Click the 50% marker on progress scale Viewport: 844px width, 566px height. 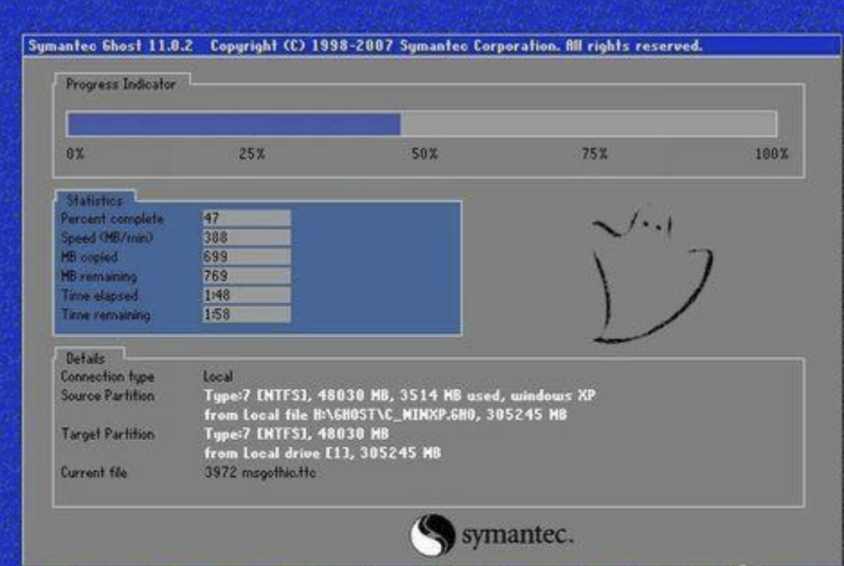pyautogui.click(x=425, y=154)
